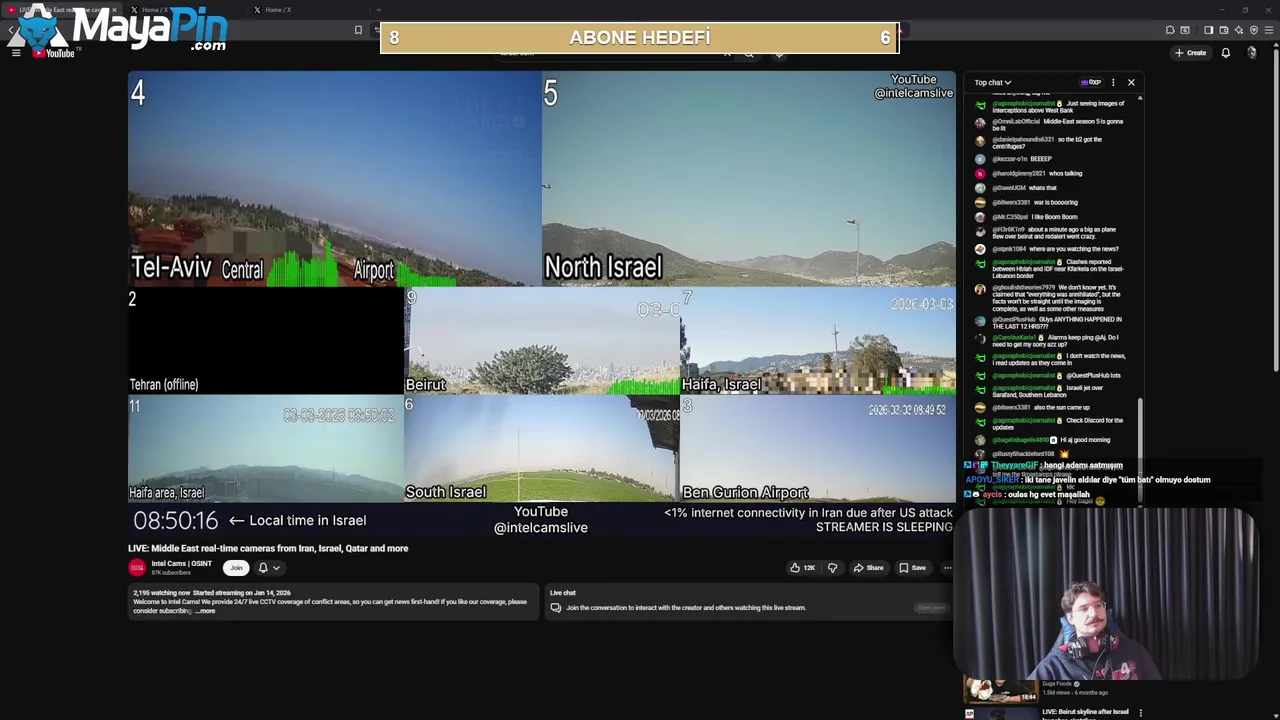The height and width of the screenshot is (720, 1280).
Task: Click the Tel-Aviv camera feed
Action: (x=334, y=179)
